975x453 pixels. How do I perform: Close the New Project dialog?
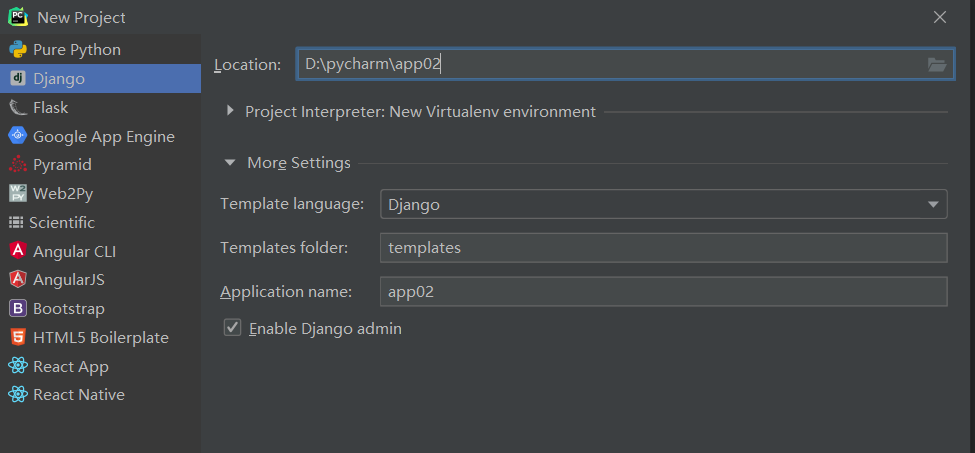(x=940, y=17)
